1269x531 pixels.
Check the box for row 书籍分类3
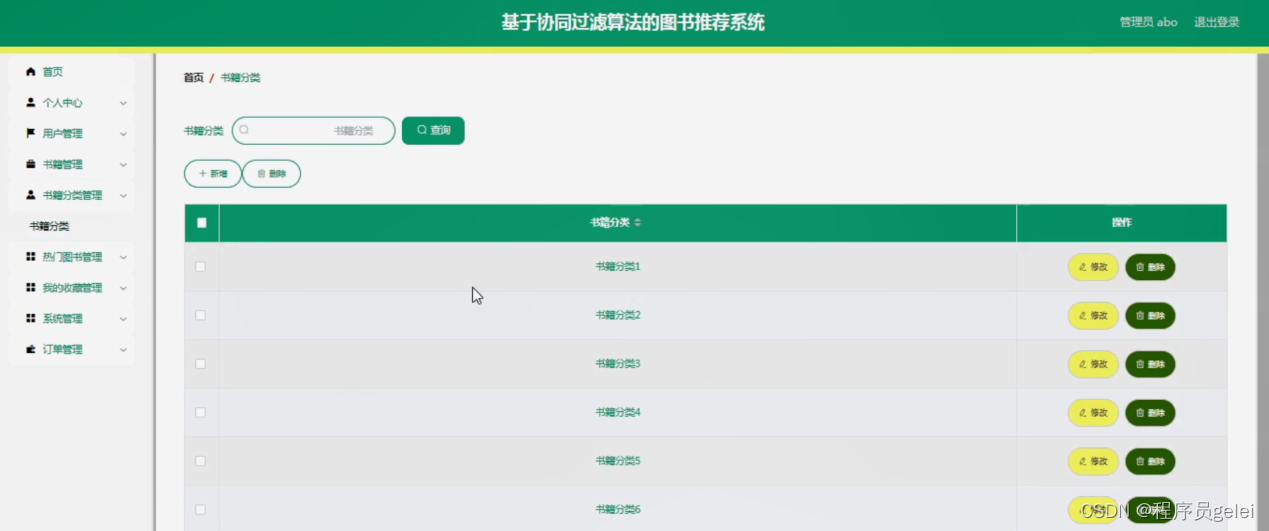tap(201, 364)
